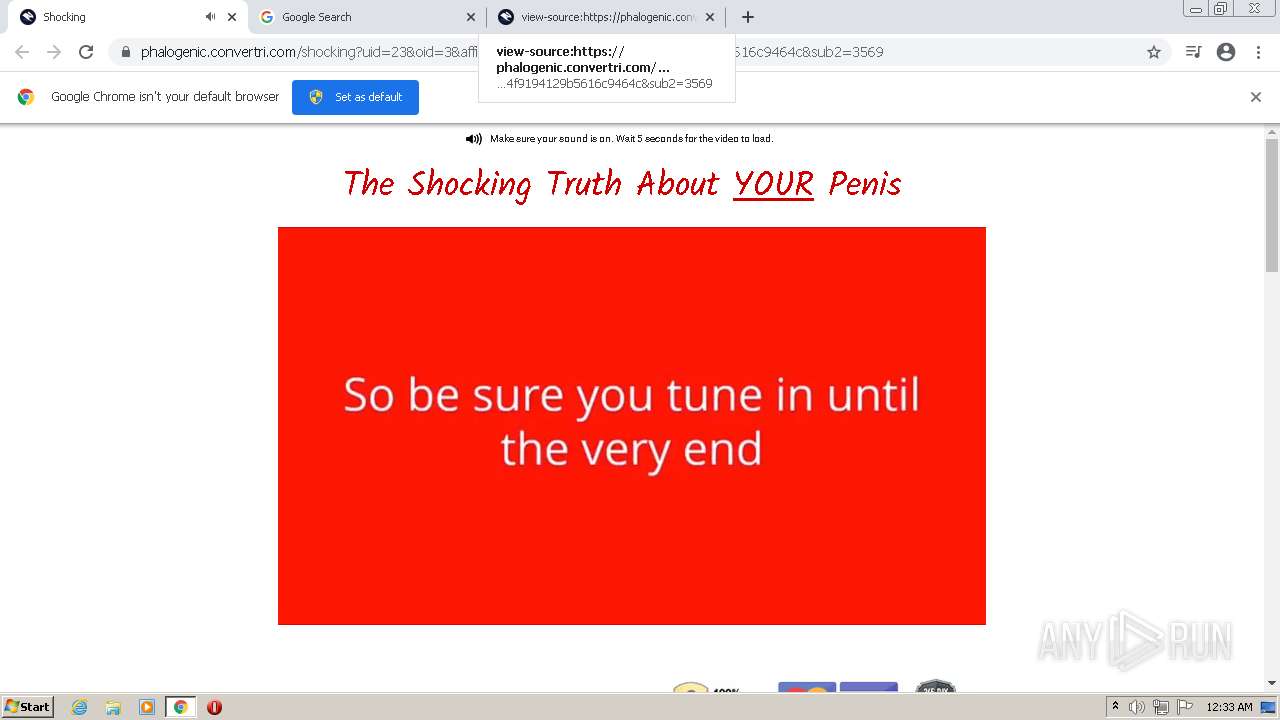Image resolution: width=1280 pixels, height=720 pixels.
Task: Open the media control icon in toolbar
Action: tap(1193, 52)
